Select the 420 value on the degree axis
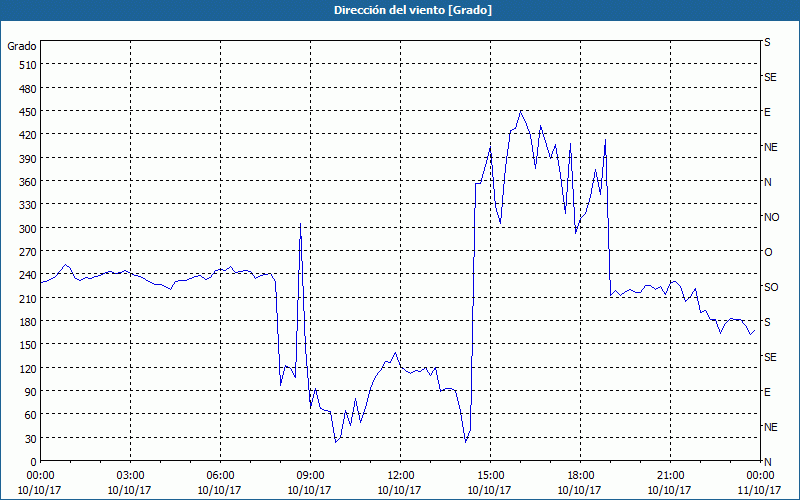Viewport: 800px width, 500px height. tap(28, 135)
